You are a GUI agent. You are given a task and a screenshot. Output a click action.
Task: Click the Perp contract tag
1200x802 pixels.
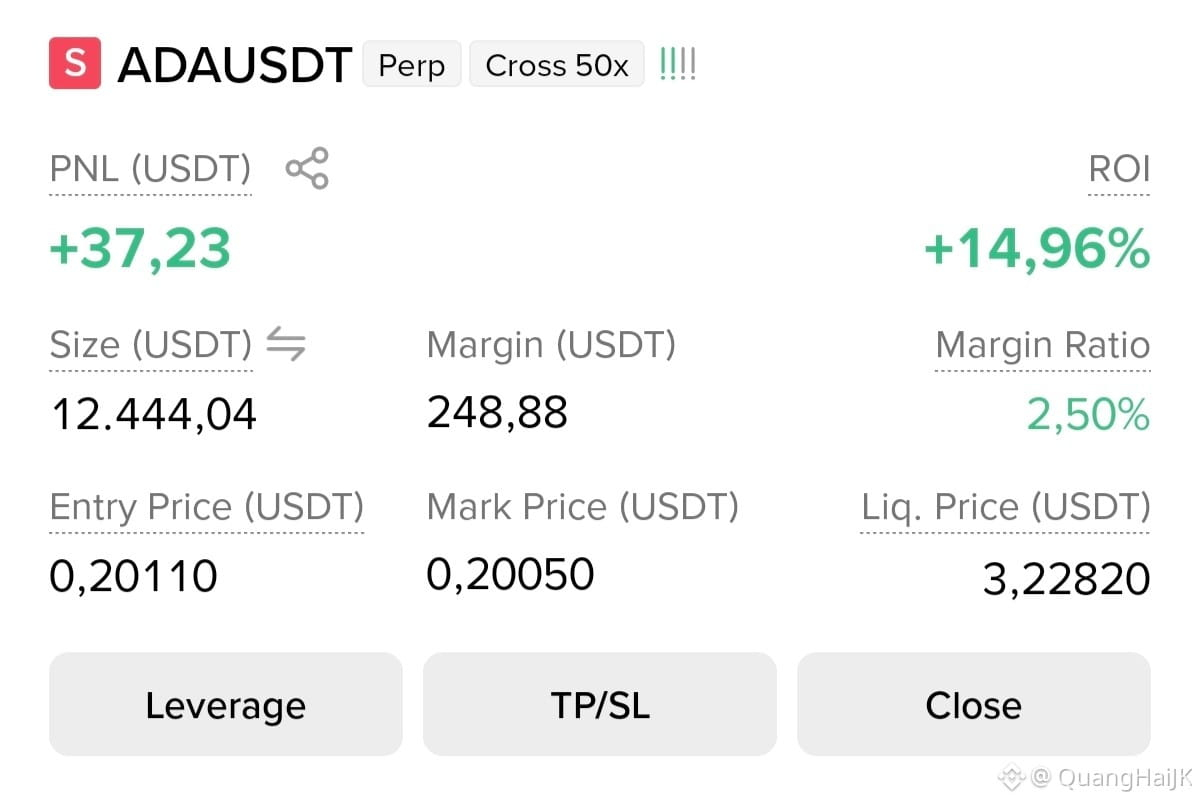point(411,66)
